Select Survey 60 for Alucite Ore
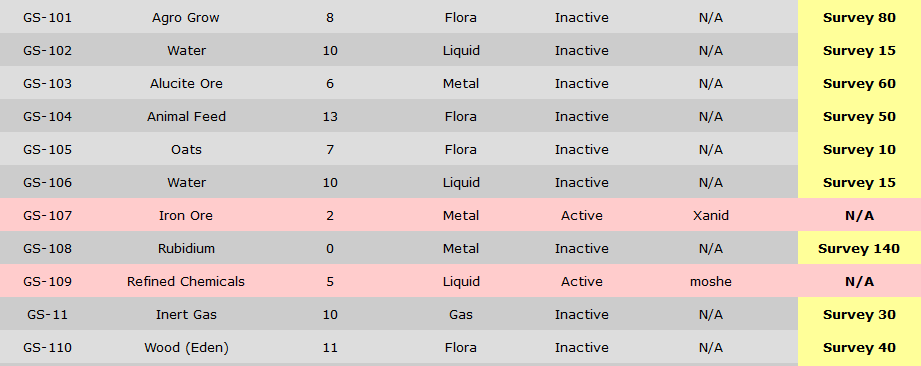Image resolution: width=921 pixels, height=366 pixels. tap(859, 83)
